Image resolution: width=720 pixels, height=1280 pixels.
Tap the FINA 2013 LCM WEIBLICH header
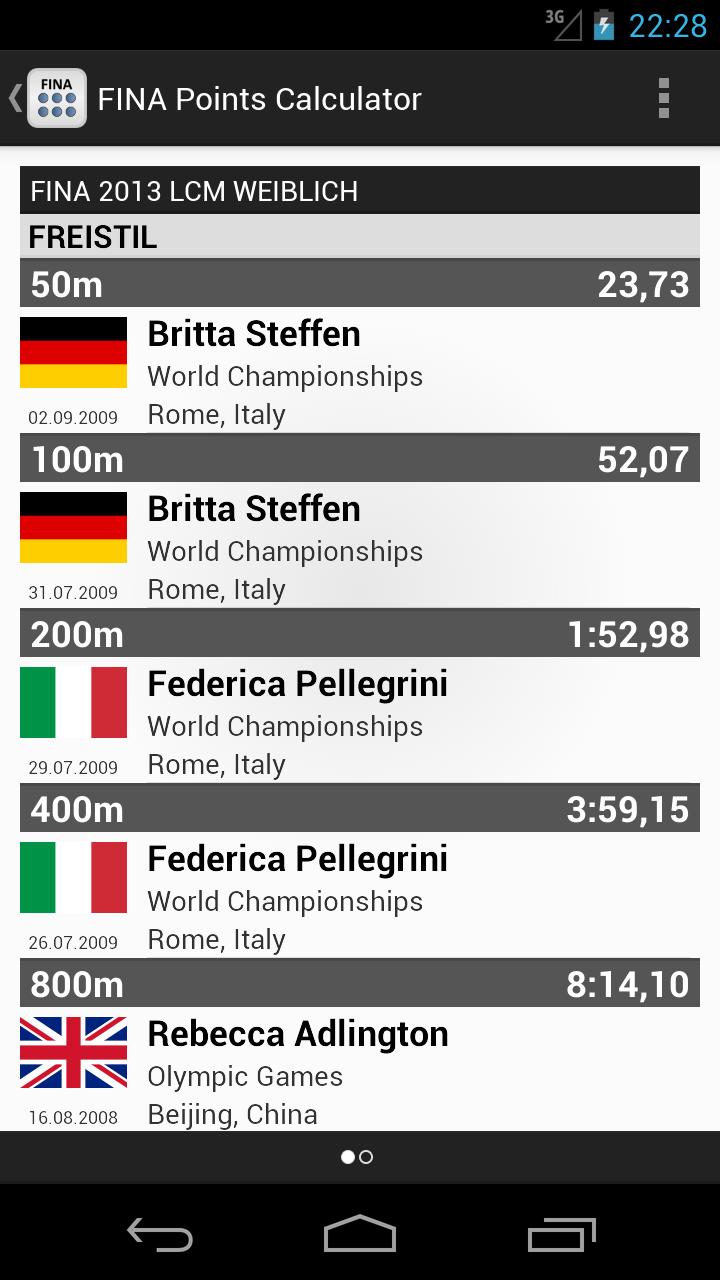tap(360, 190)
